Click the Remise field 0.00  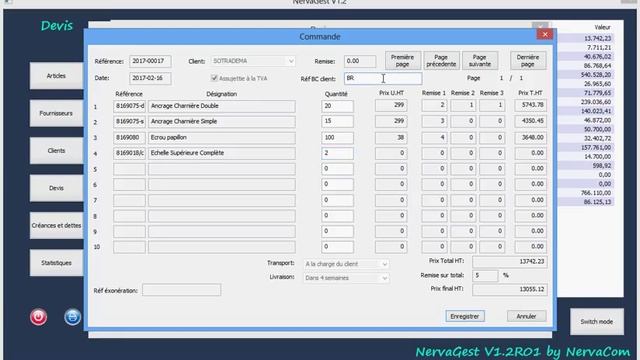360,61
